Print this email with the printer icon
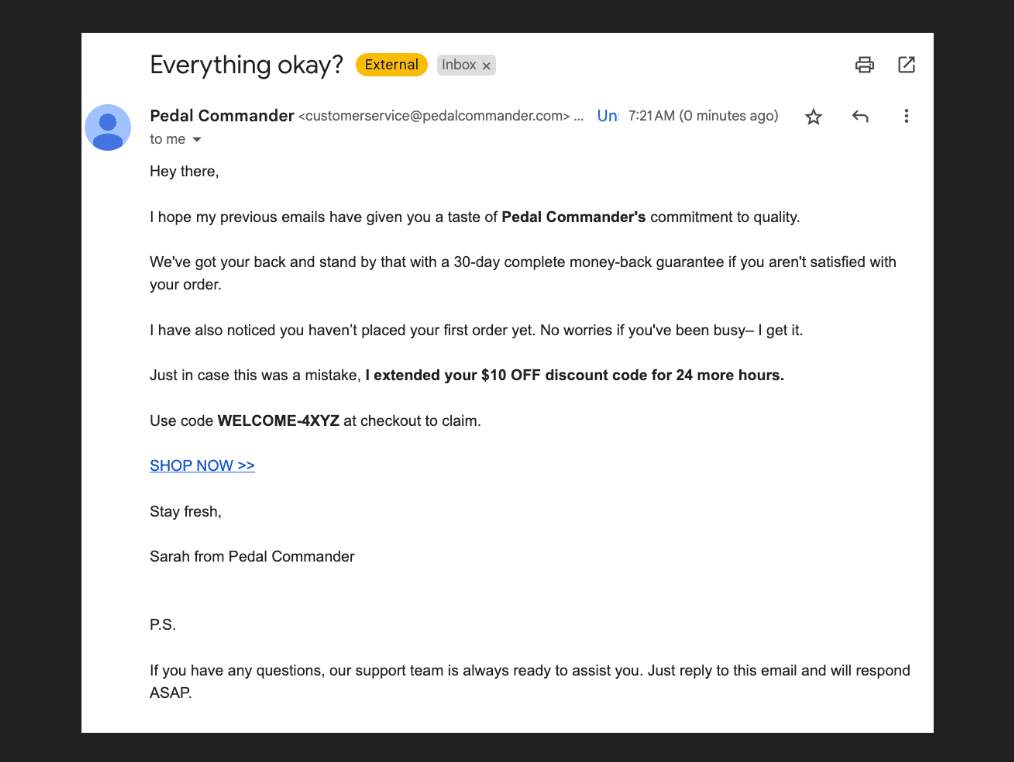1014x762 pixels. point(864,65)
